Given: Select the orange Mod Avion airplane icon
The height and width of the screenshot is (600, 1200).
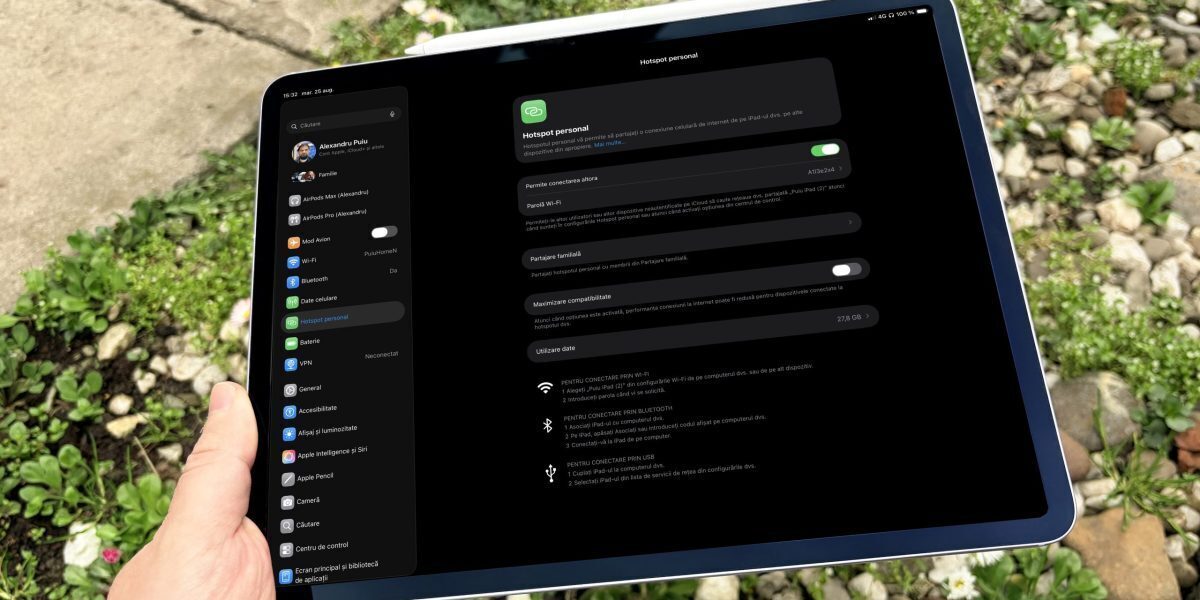Looking at the screenshot, I should (x=293, y=243).
